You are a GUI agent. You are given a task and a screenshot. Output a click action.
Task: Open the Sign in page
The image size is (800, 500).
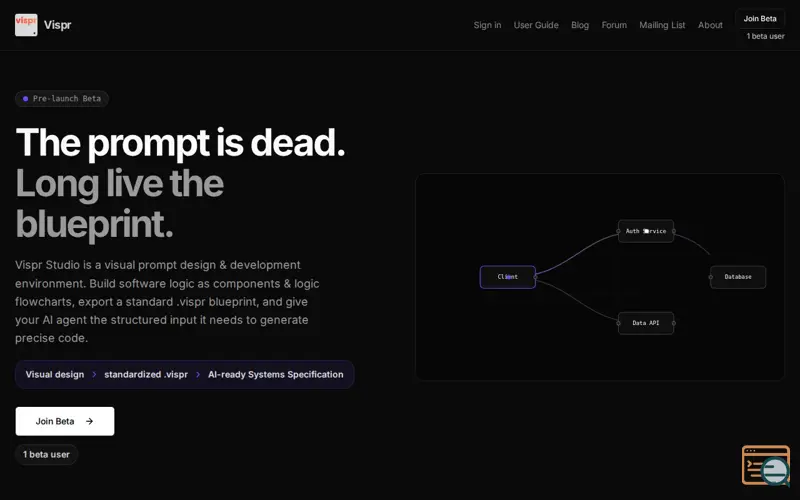487,25
